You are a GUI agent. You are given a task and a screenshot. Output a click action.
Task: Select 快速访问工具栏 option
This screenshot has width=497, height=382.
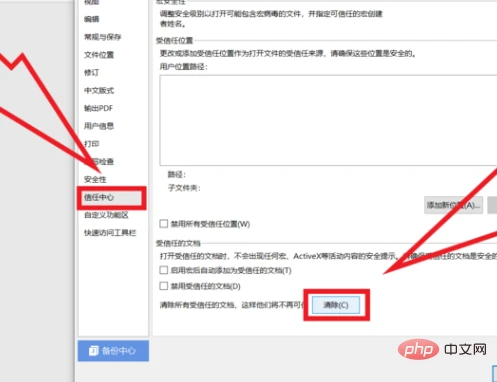click(x=110, y=233)
